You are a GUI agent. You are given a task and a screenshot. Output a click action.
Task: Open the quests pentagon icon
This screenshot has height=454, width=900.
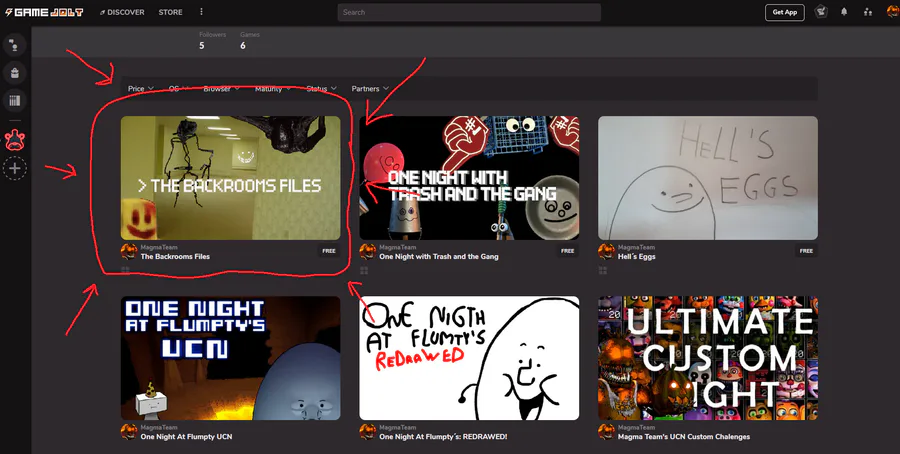coord(821,12)
